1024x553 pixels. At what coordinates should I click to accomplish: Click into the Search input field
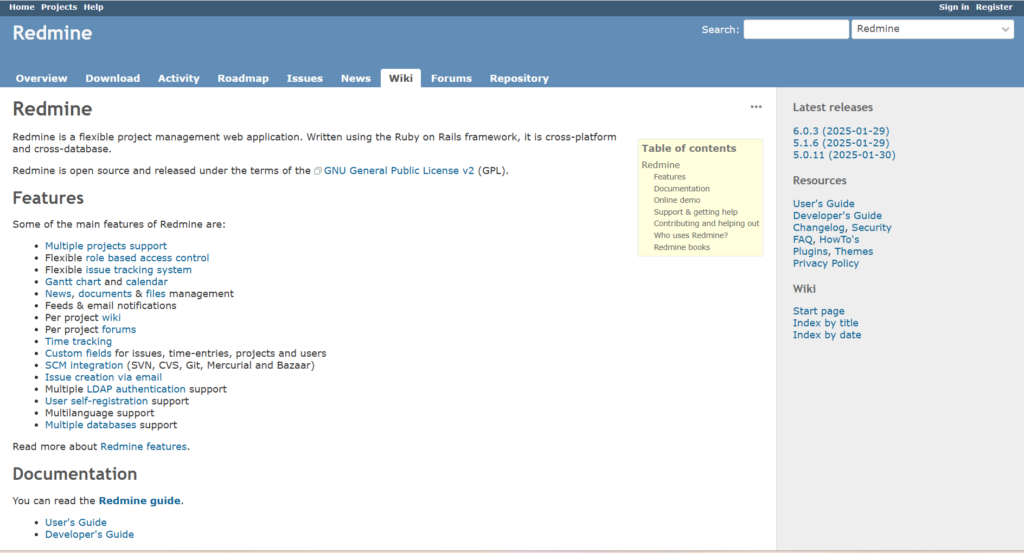pyautogui.click(x=795, y=29)
